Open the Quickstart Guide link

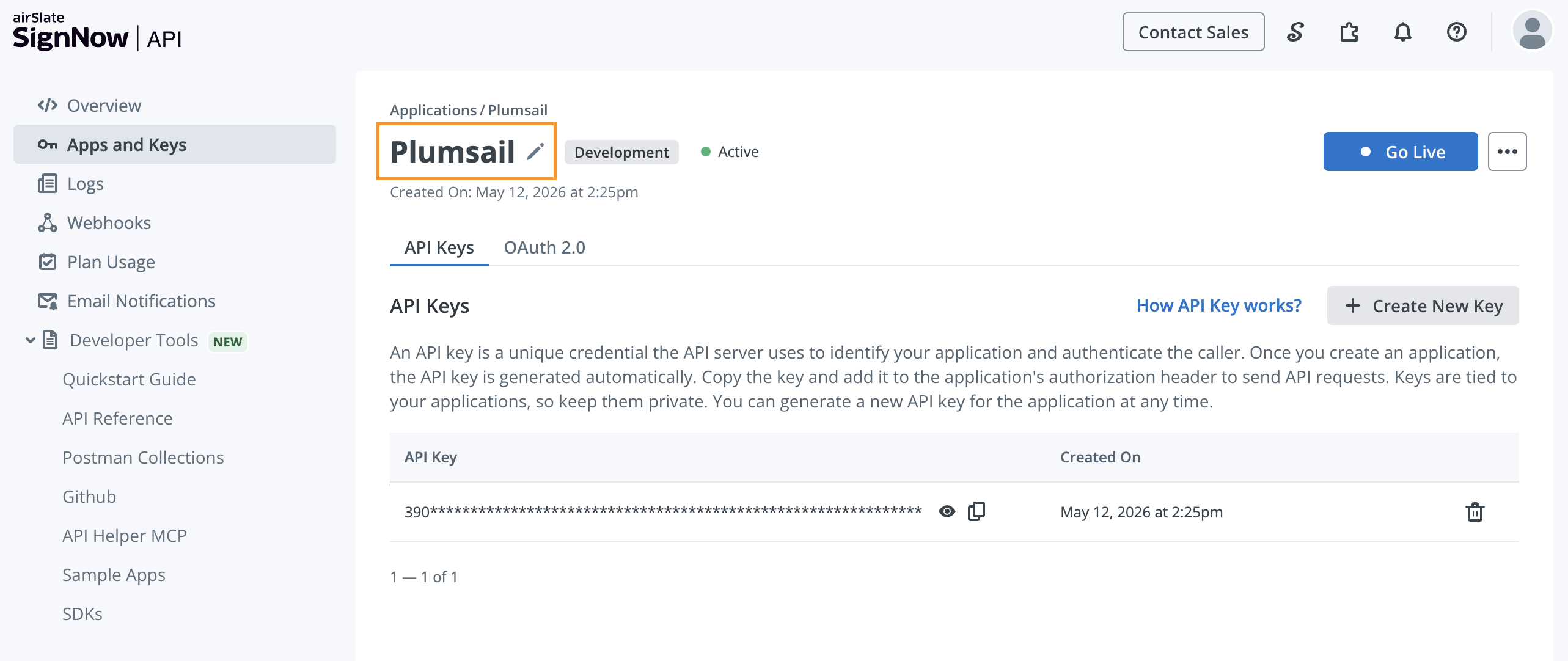[129, 379]
